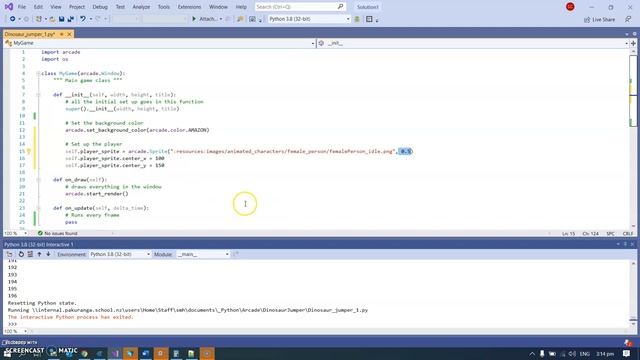Open the Window menu
This screenshot has width=640, height=360.
[218, 7]
